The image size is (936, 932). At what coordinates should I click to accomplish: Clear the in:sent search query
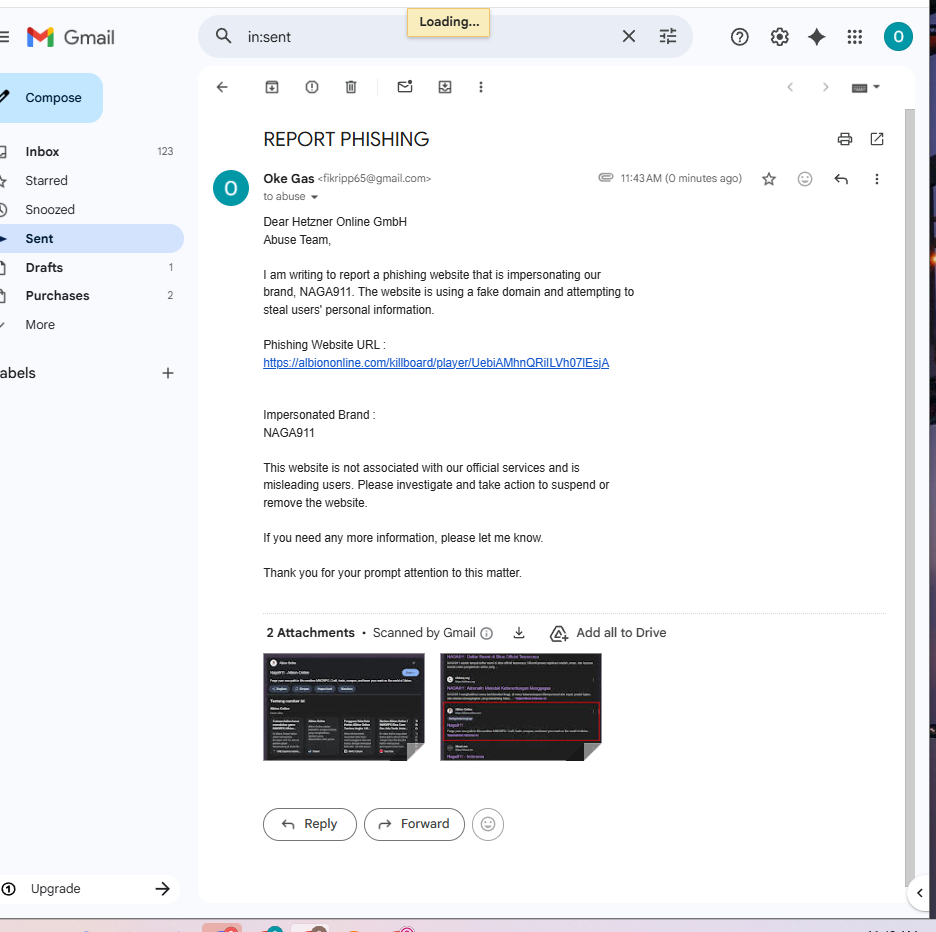tap(629, 36)
